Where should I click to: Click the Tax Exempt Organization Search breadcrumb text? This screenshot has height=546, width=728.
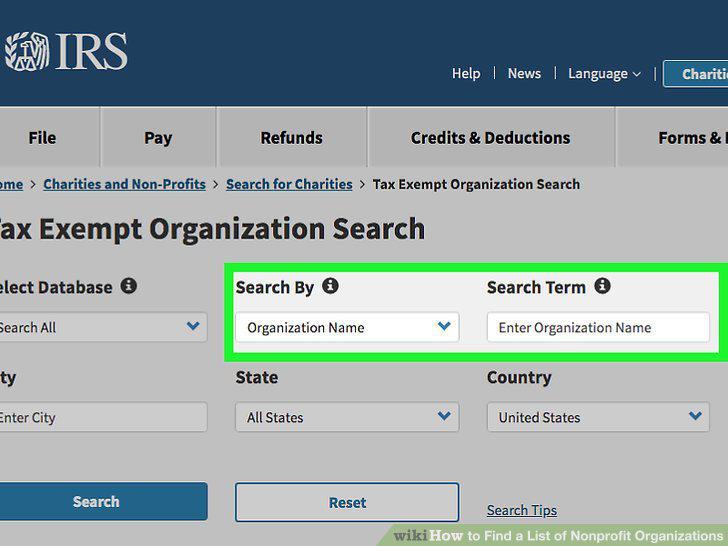(476, 184)
